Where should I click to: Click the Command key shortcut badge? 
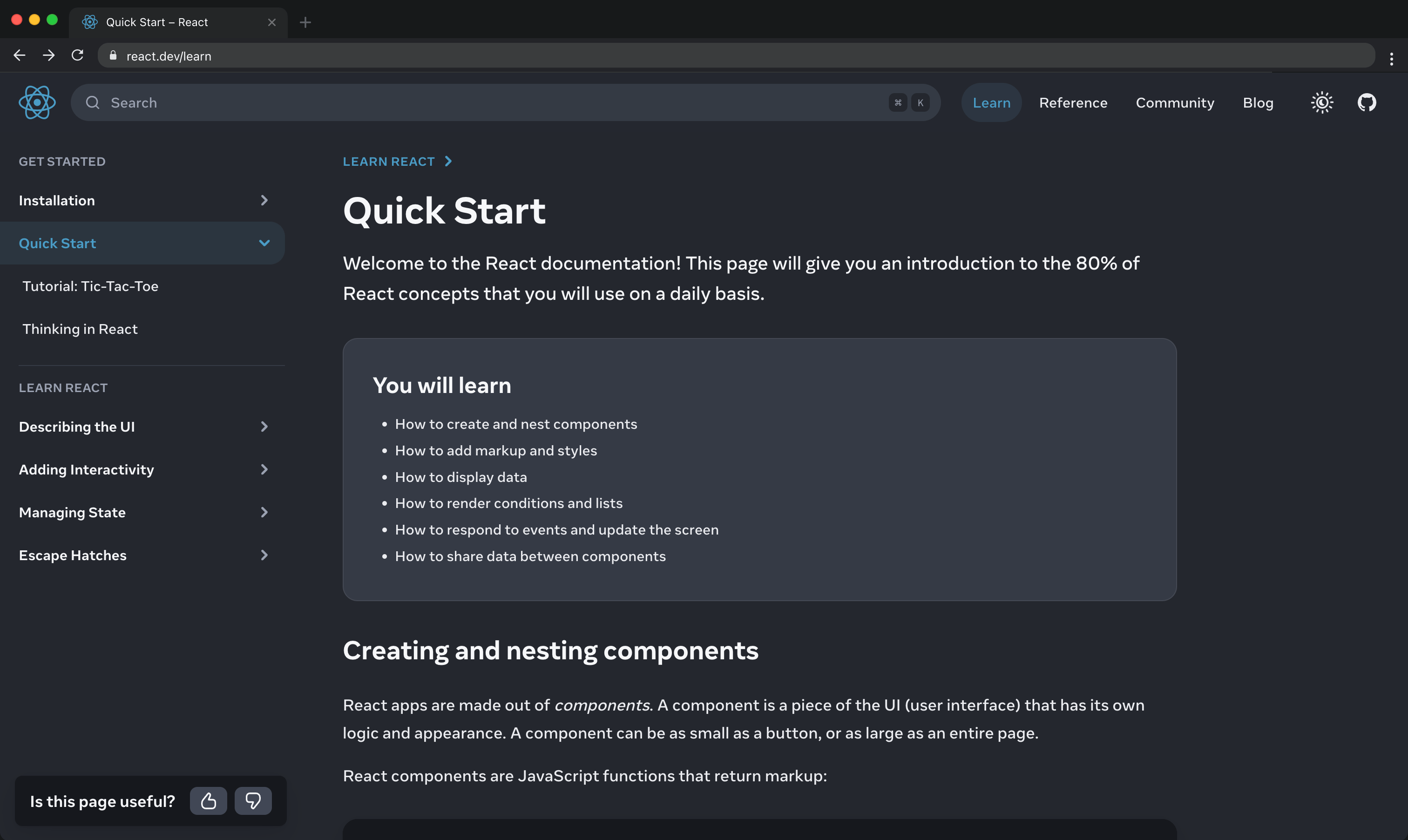898,102
